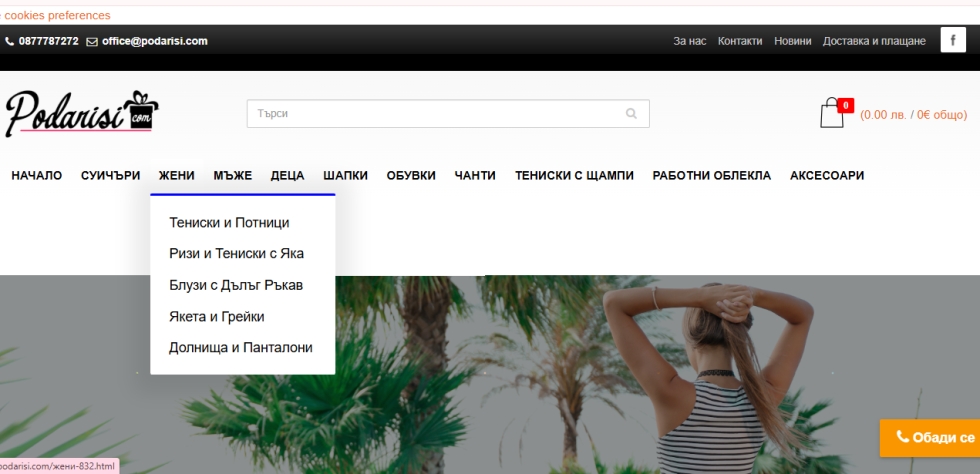Choose Блузи с Дълъг Ръкав submenu item
Screen dimensions: 980x474
click(236, 285)
